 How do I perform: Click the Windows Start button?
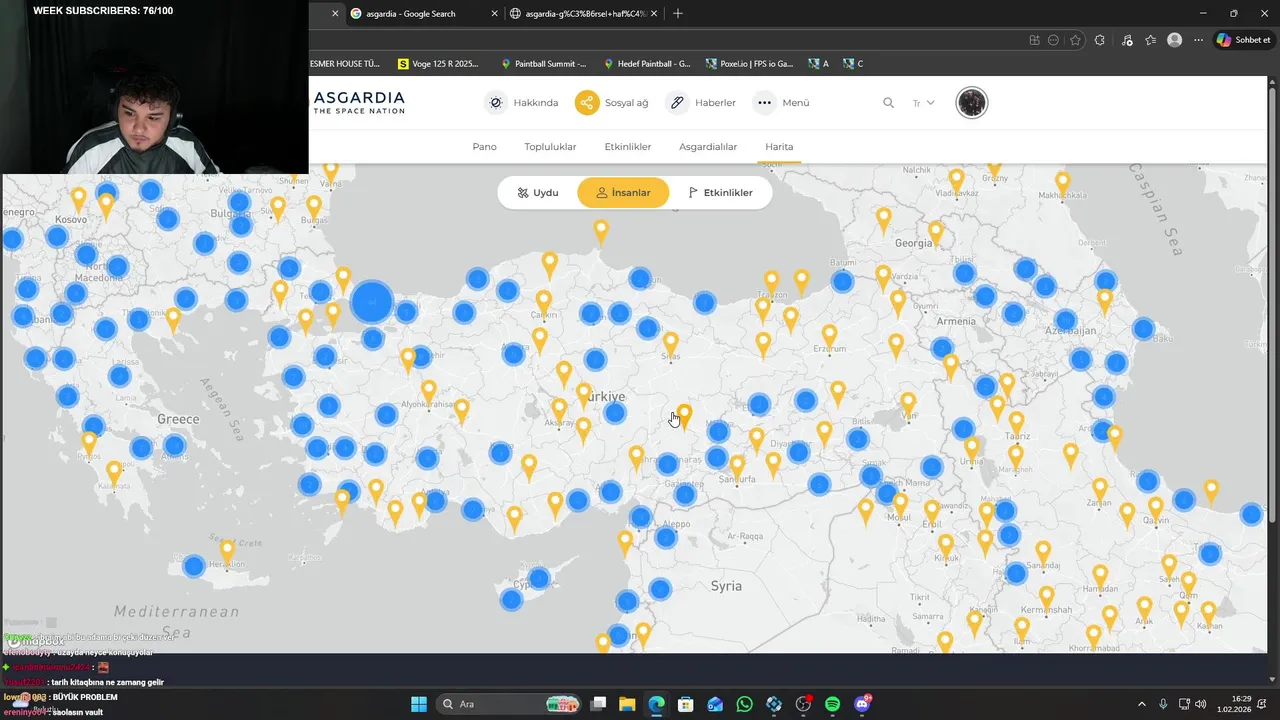(418, 704)
